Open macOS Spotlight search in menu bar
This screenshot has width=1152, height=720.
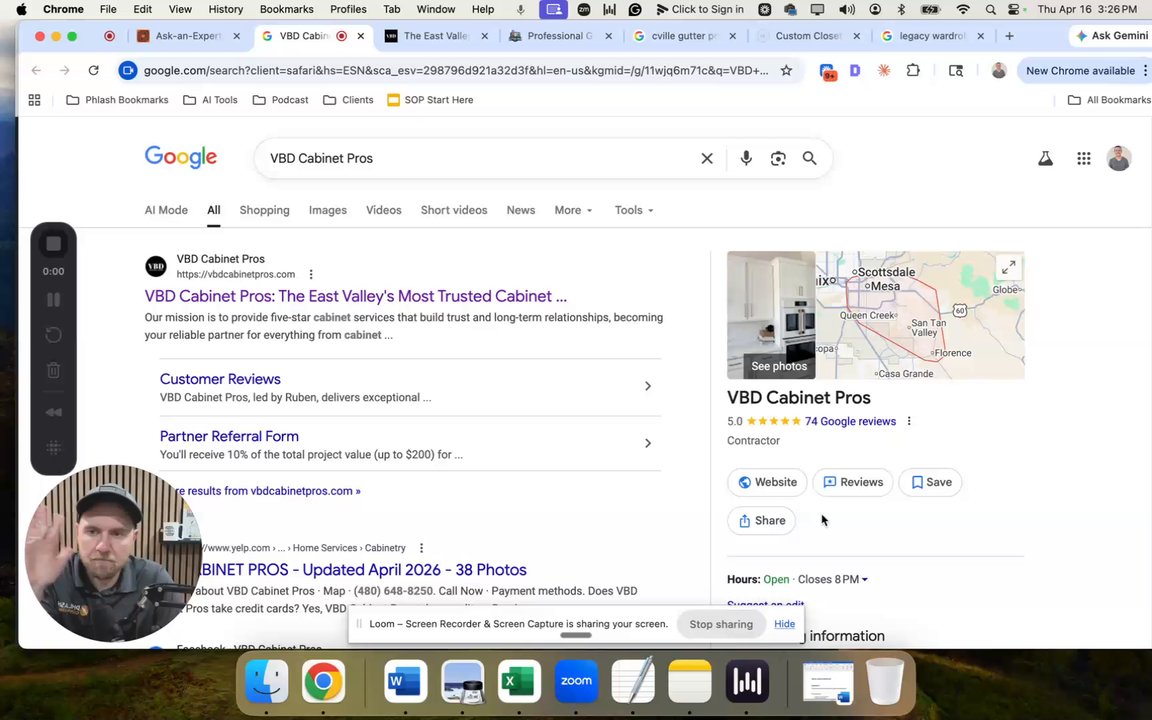coord(991,10)
